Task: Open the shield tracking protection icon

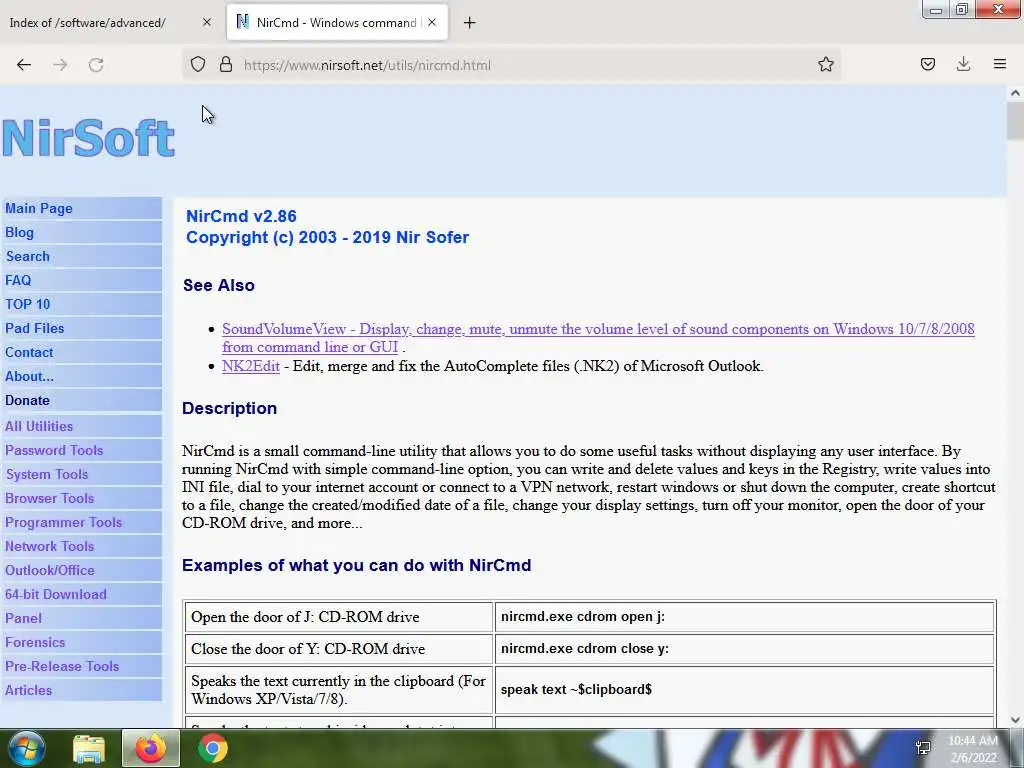Action: [x=198, y=64]
